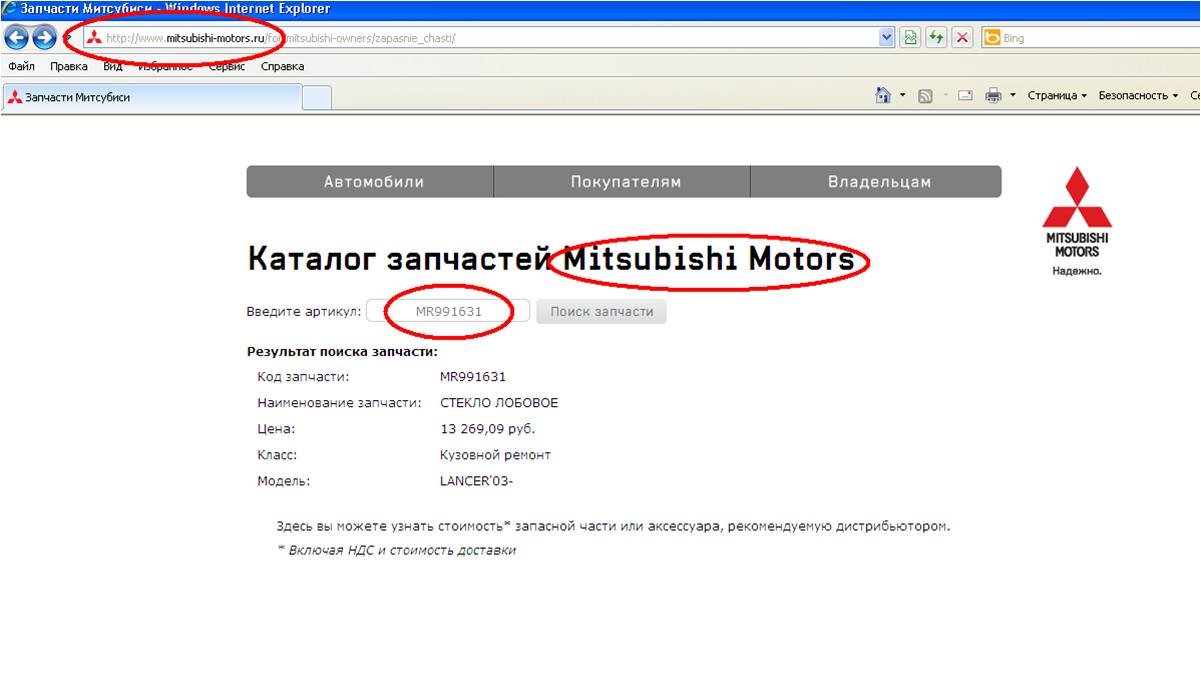Click the part code value MR991631 in results

[473, 377]
